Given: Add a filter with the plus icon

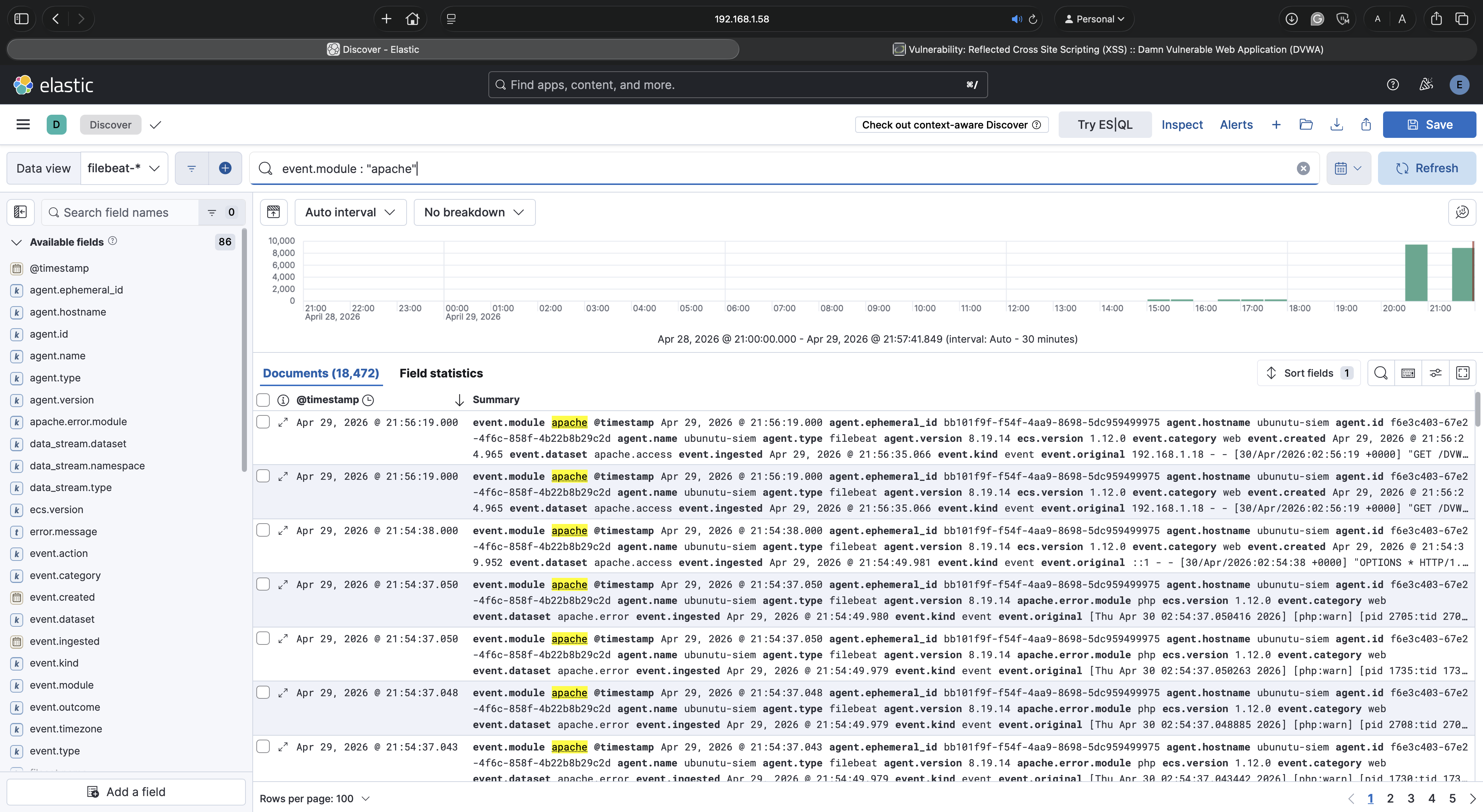Looking at the screenshot, I should tap(225, 168).
